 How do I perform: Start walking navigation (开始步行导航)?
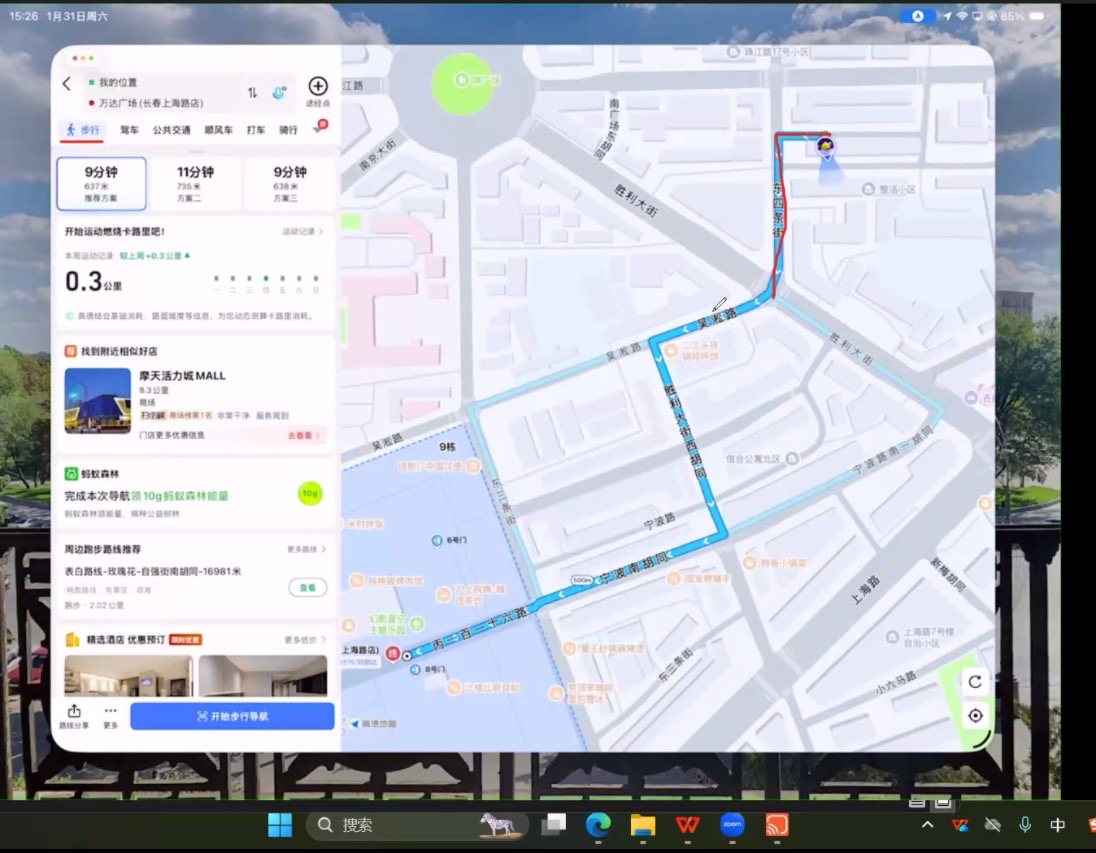point(232,716)
